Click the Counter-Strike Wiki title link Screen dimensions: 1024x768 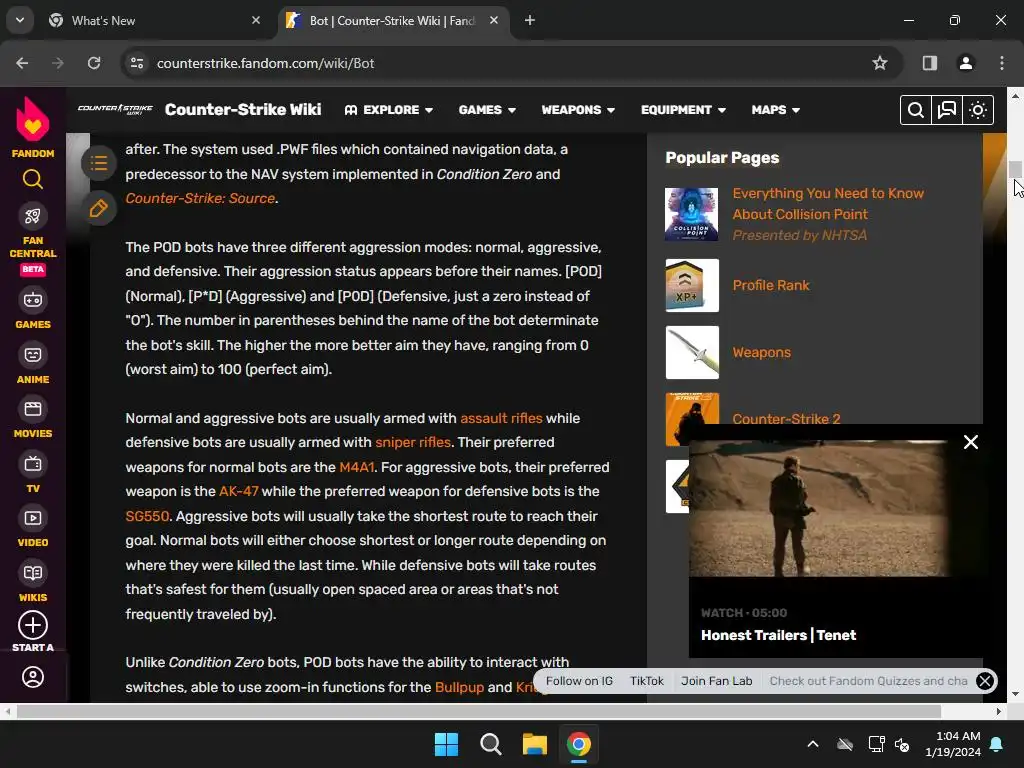click(243, 109)
